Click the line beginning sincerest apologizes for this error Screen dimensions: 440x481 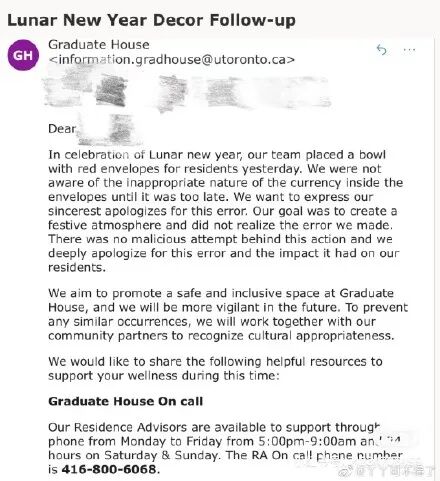[x=222, y=211]
